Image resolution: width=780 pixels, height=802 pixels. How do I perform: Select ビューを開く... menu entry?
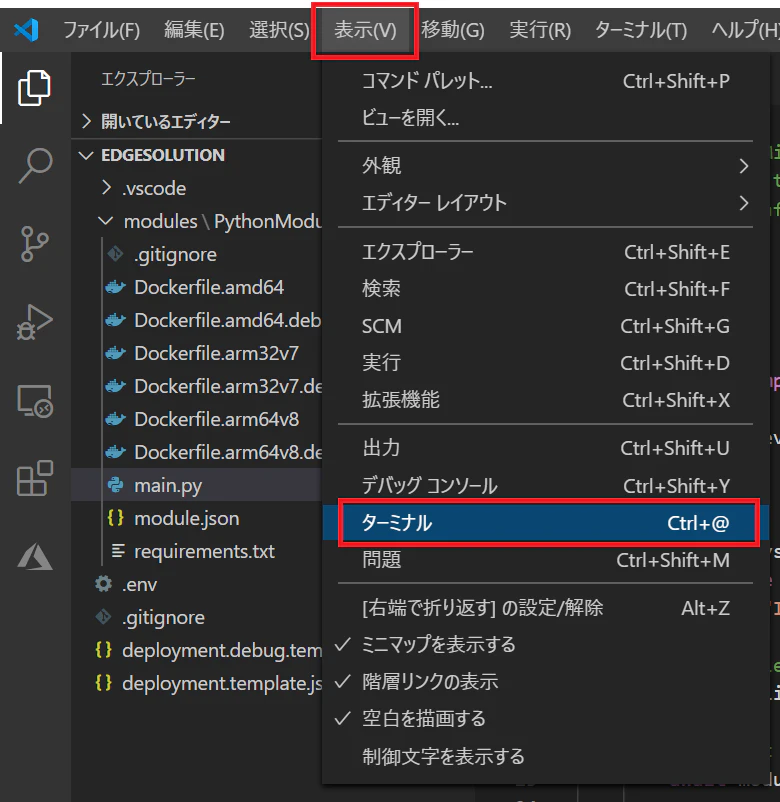coord(545,118)
